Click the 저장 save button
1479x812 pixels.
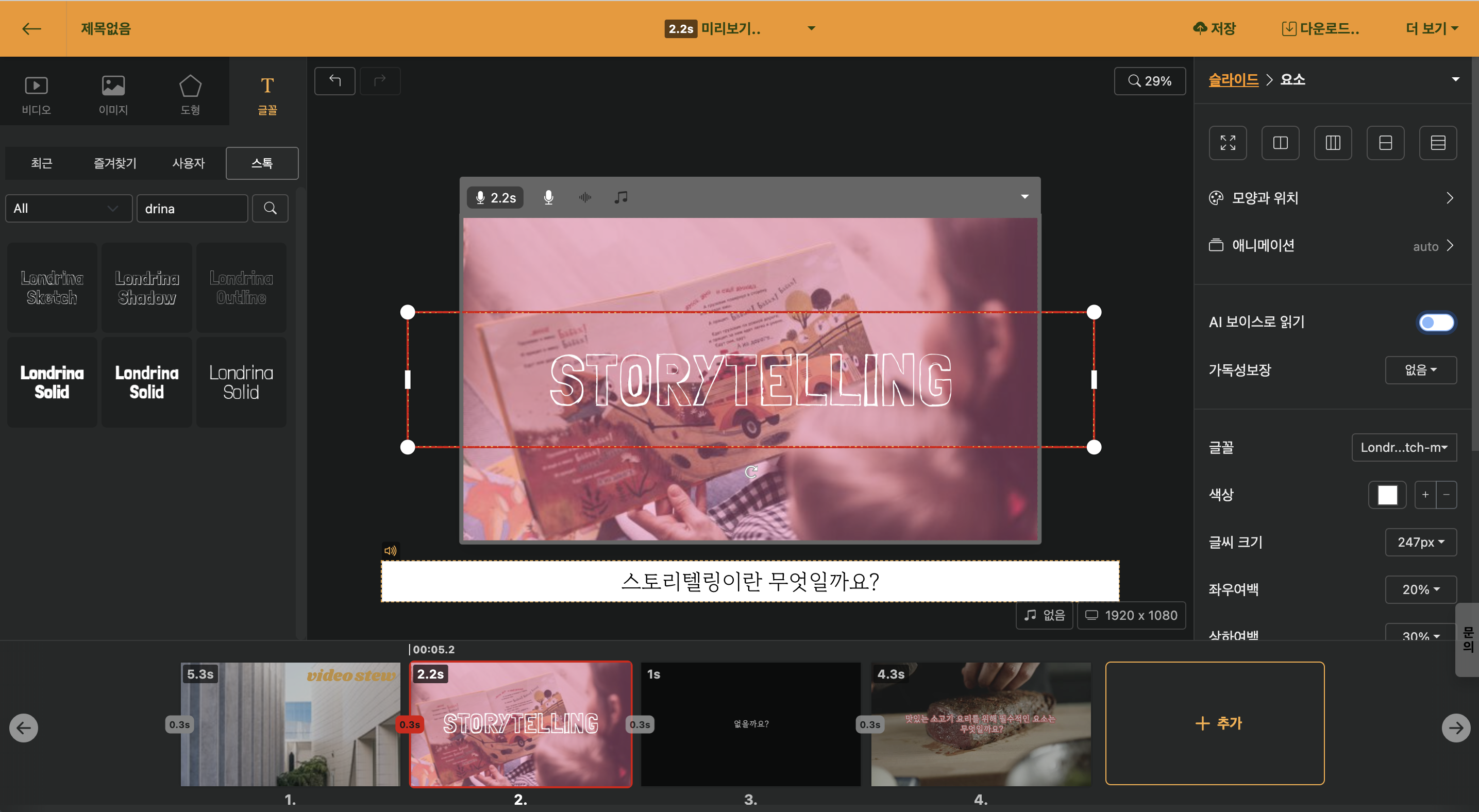(1214, 29)
